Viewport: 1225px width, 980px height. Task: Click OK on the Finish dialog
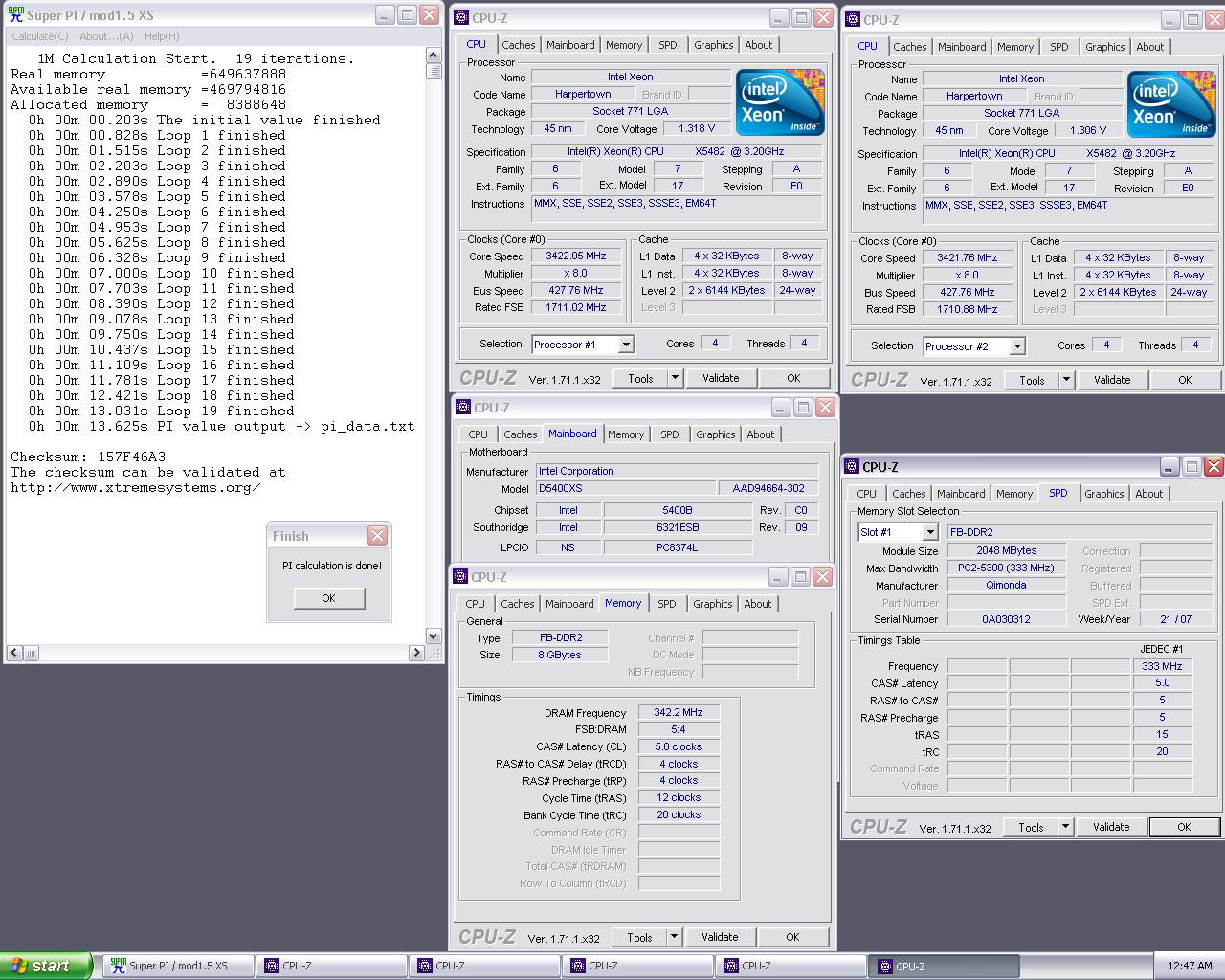[328, 598]
